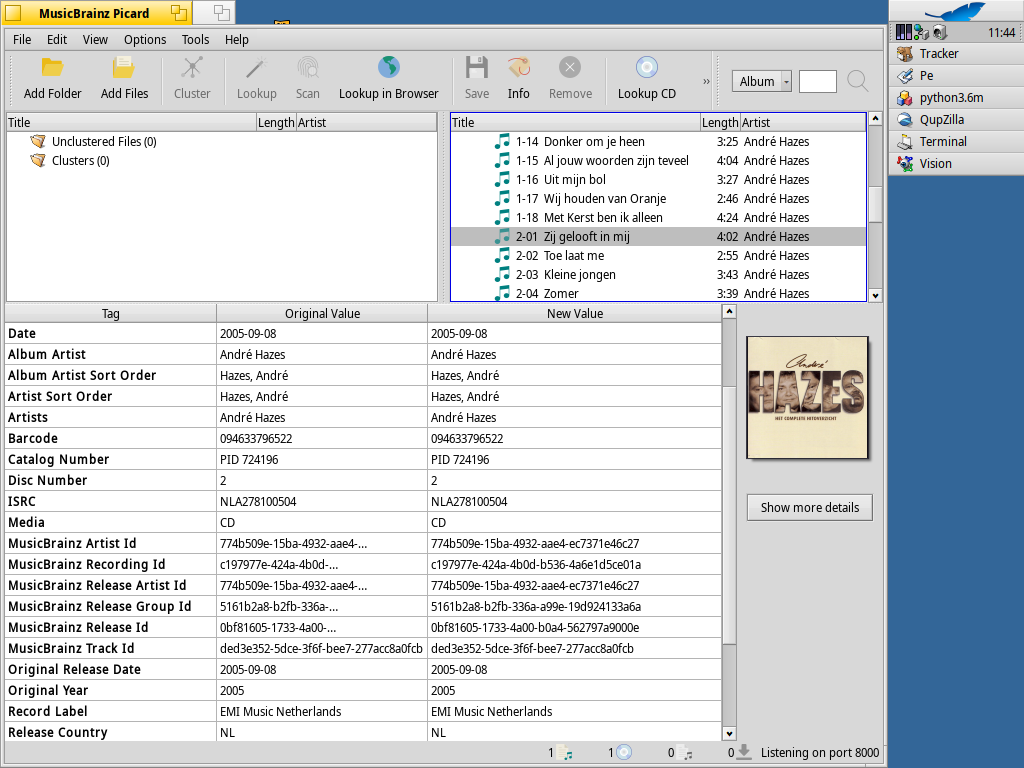This screenshot has width=1024, height=768.
Task: Click track list scrollbar down arrow
Action: point(875,295)
